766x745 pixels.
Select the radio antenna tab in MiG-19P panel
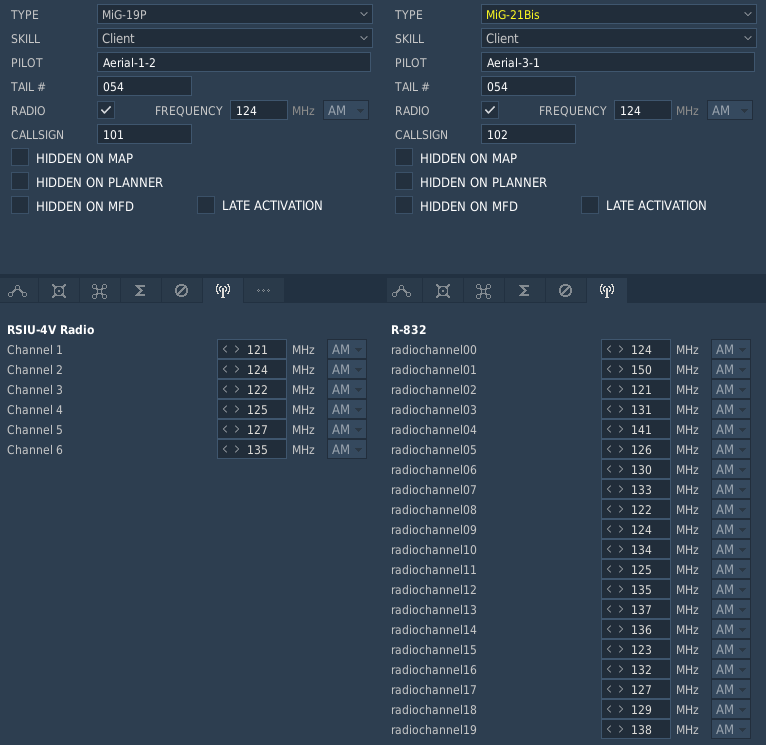[x=223, y=291]
